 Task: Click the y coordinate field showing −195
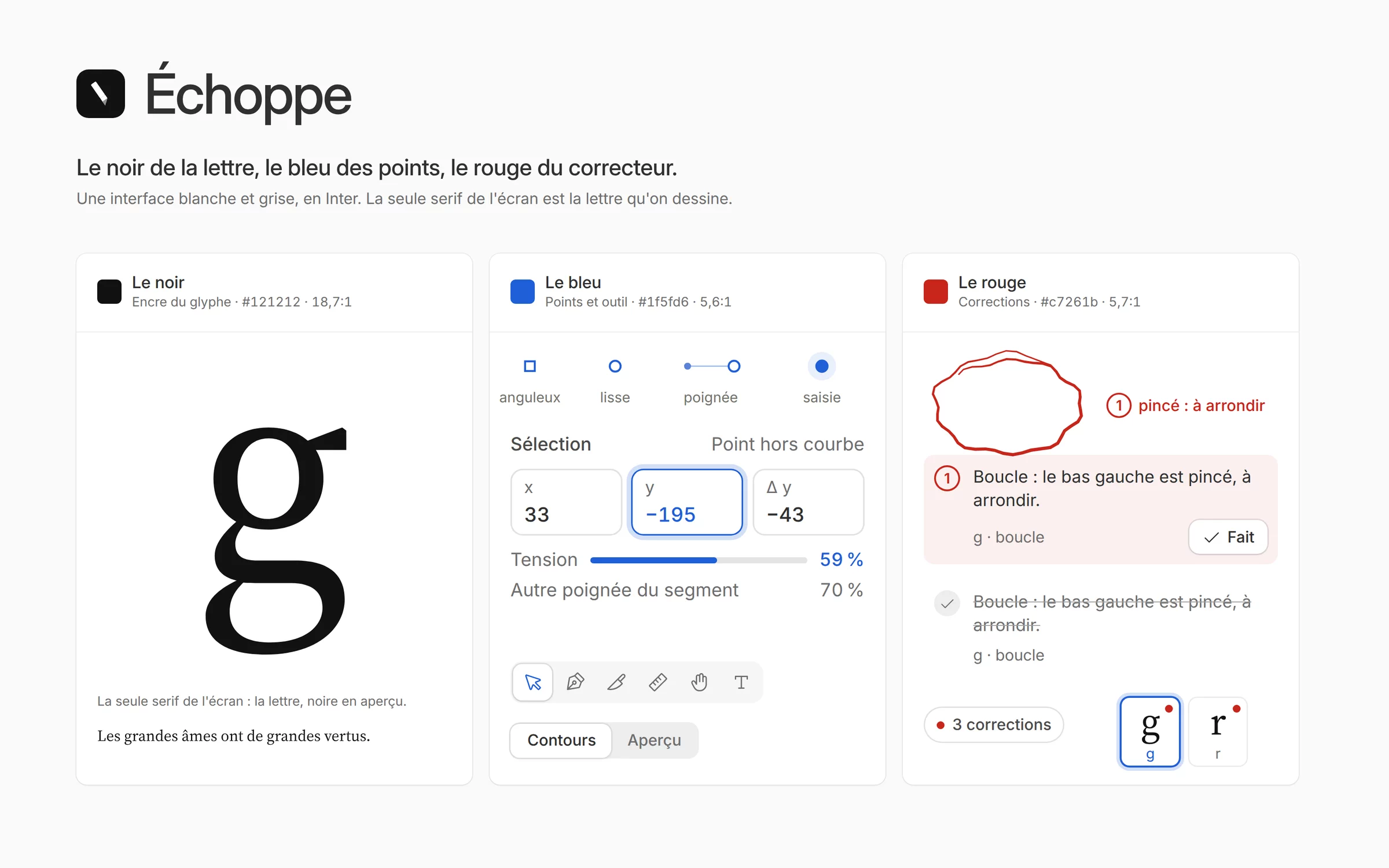coord(687,502)
